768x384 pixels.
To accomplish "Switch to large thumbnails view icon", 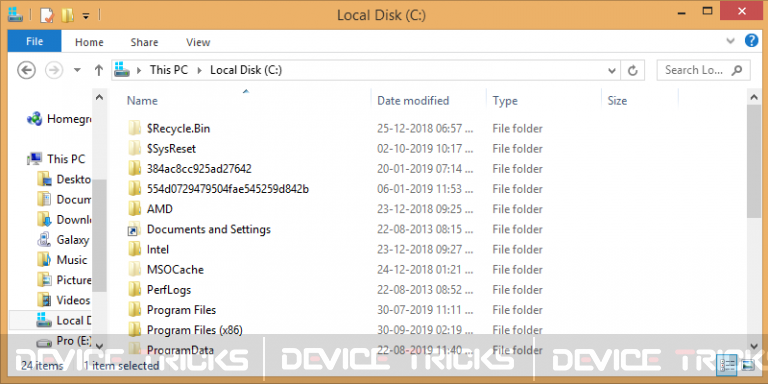I will [748, 365].
